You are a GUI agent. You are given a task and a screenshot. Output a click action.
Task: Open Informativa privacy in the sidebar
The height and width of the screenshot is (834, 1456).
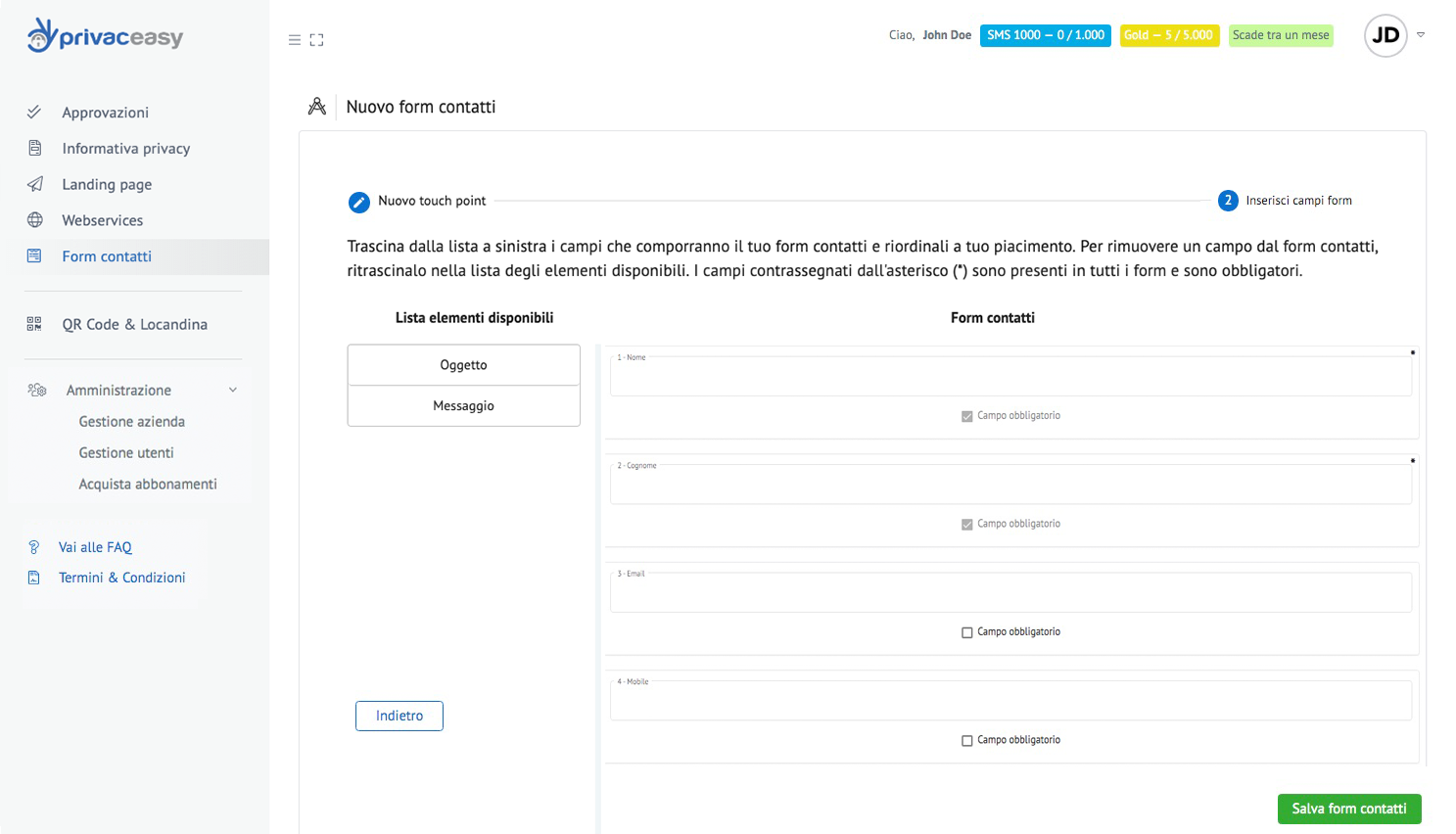click(125, 149)
